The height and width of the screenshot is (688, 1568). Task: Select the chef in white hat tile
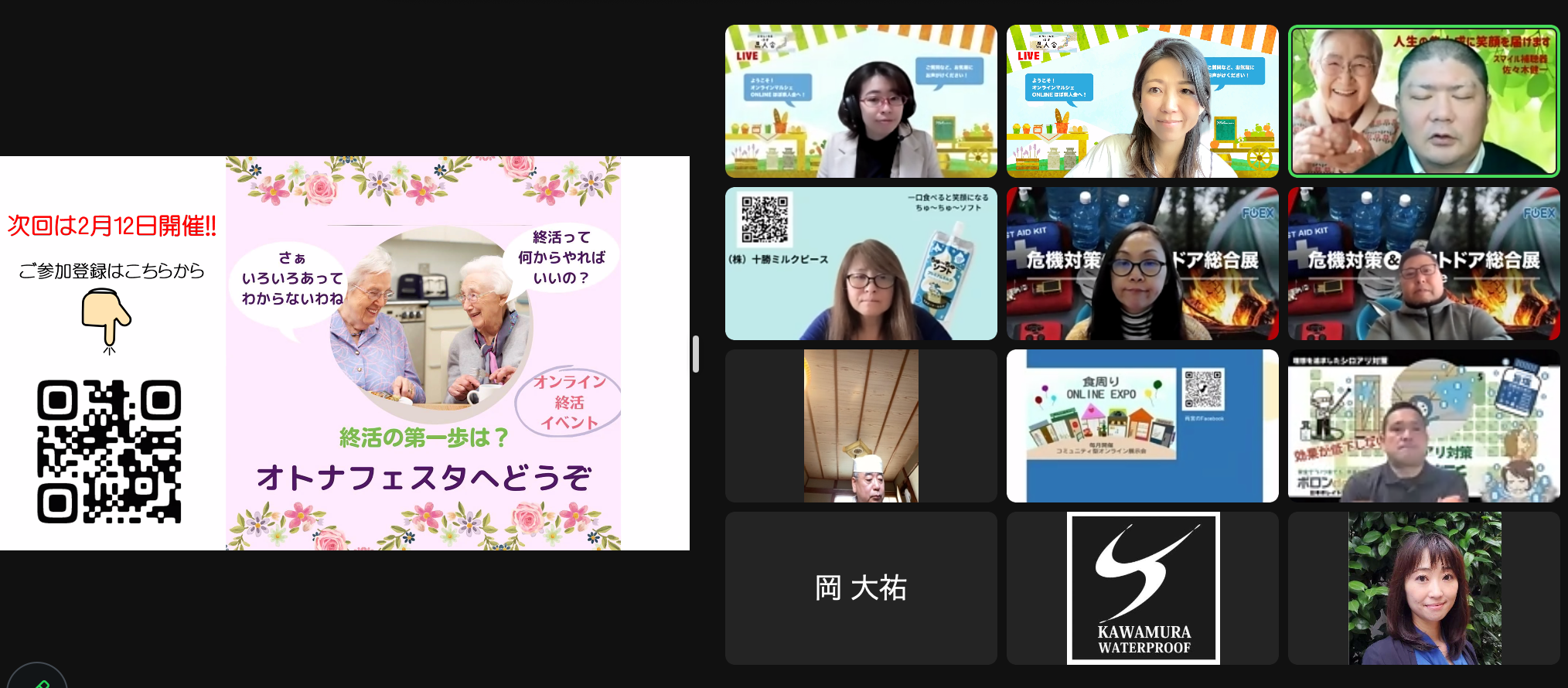coord(861,426)
